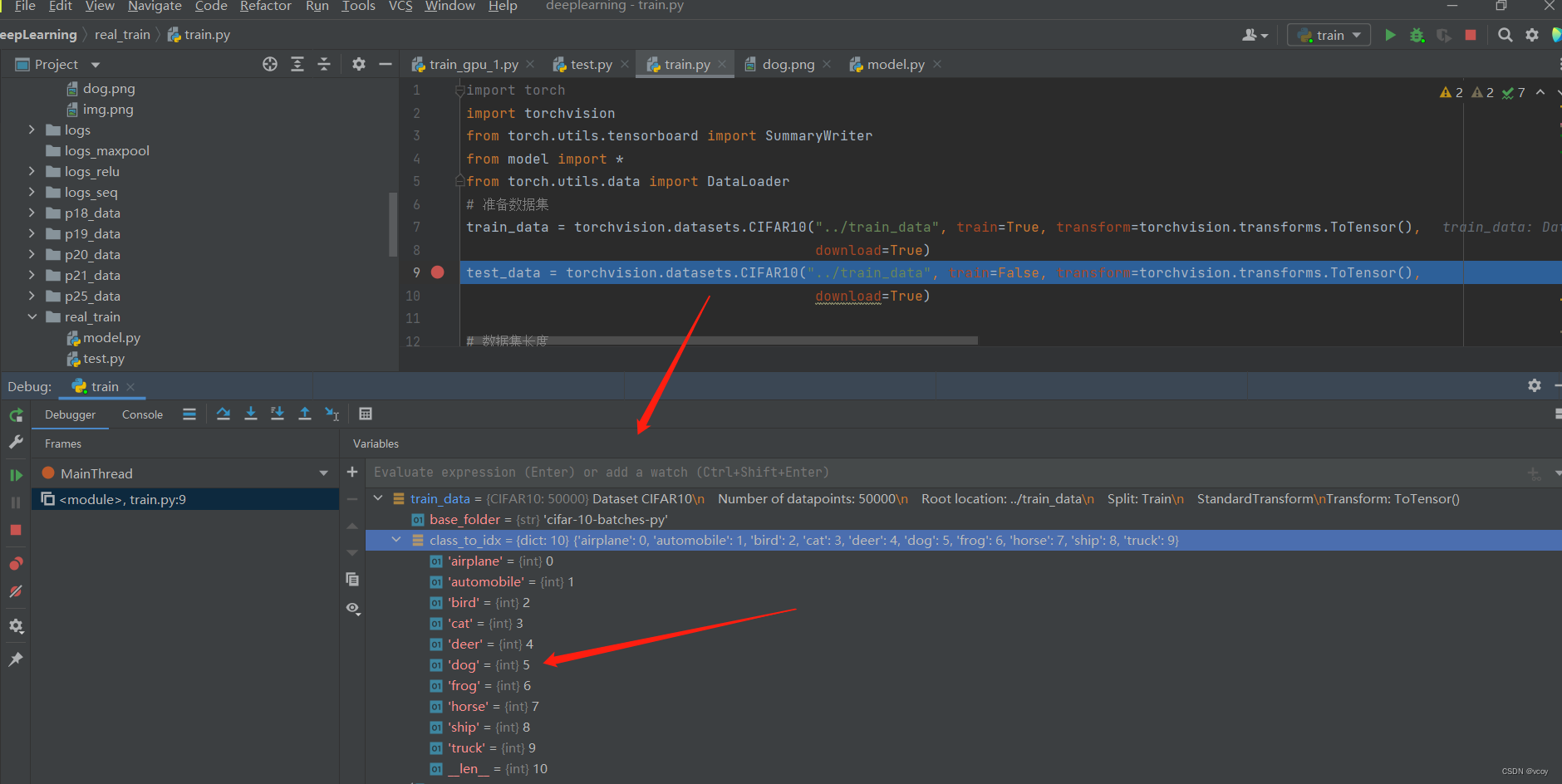Collapse the real_train folder
The height and width of the screenshot is (784, 1562).
click(x=32, y=316)
